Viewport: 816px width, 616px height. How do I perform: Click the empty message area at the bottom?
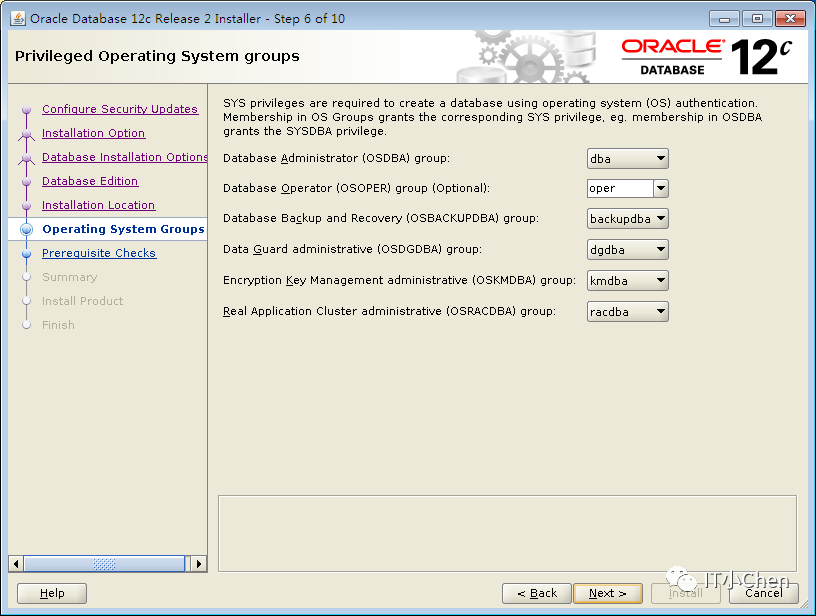click(x=507, y=533)
